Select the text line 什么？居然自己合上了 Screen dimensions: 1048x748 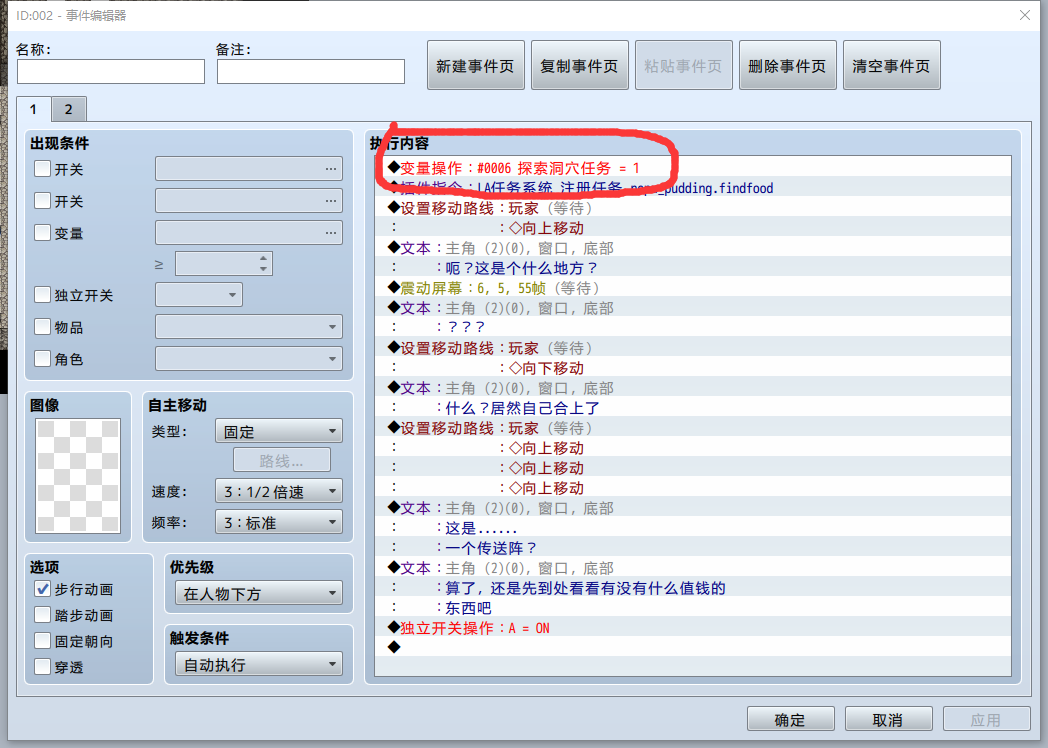click(x=692, y=408)
